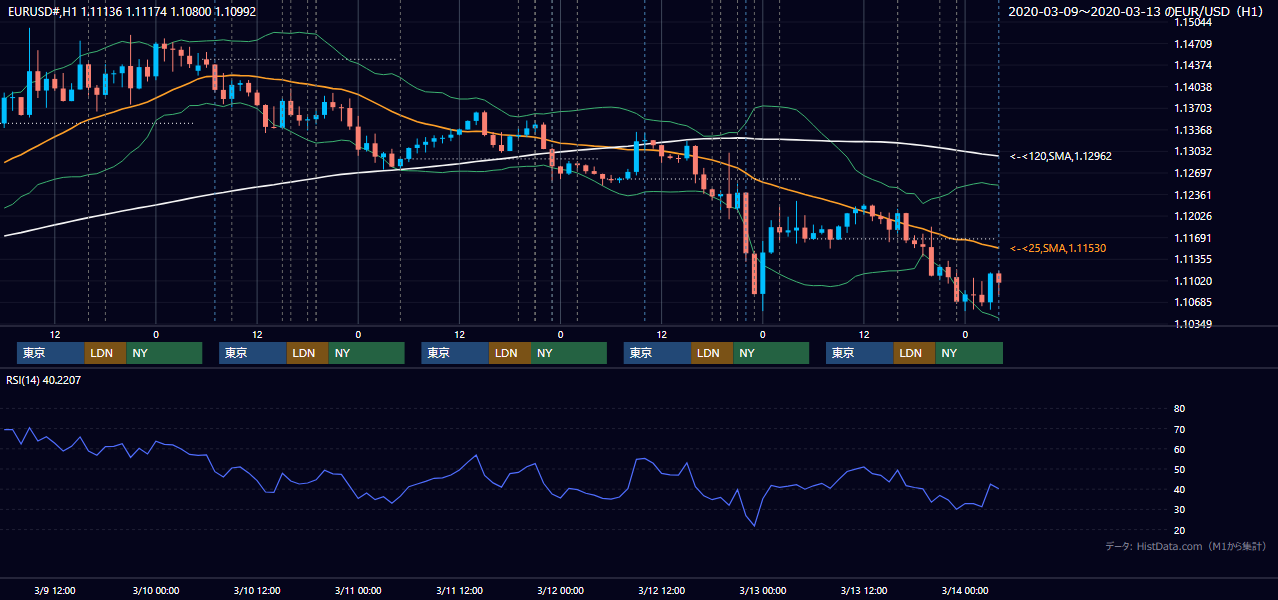Click the 3/12 00:00 time axis label

(x=560, y=590)
